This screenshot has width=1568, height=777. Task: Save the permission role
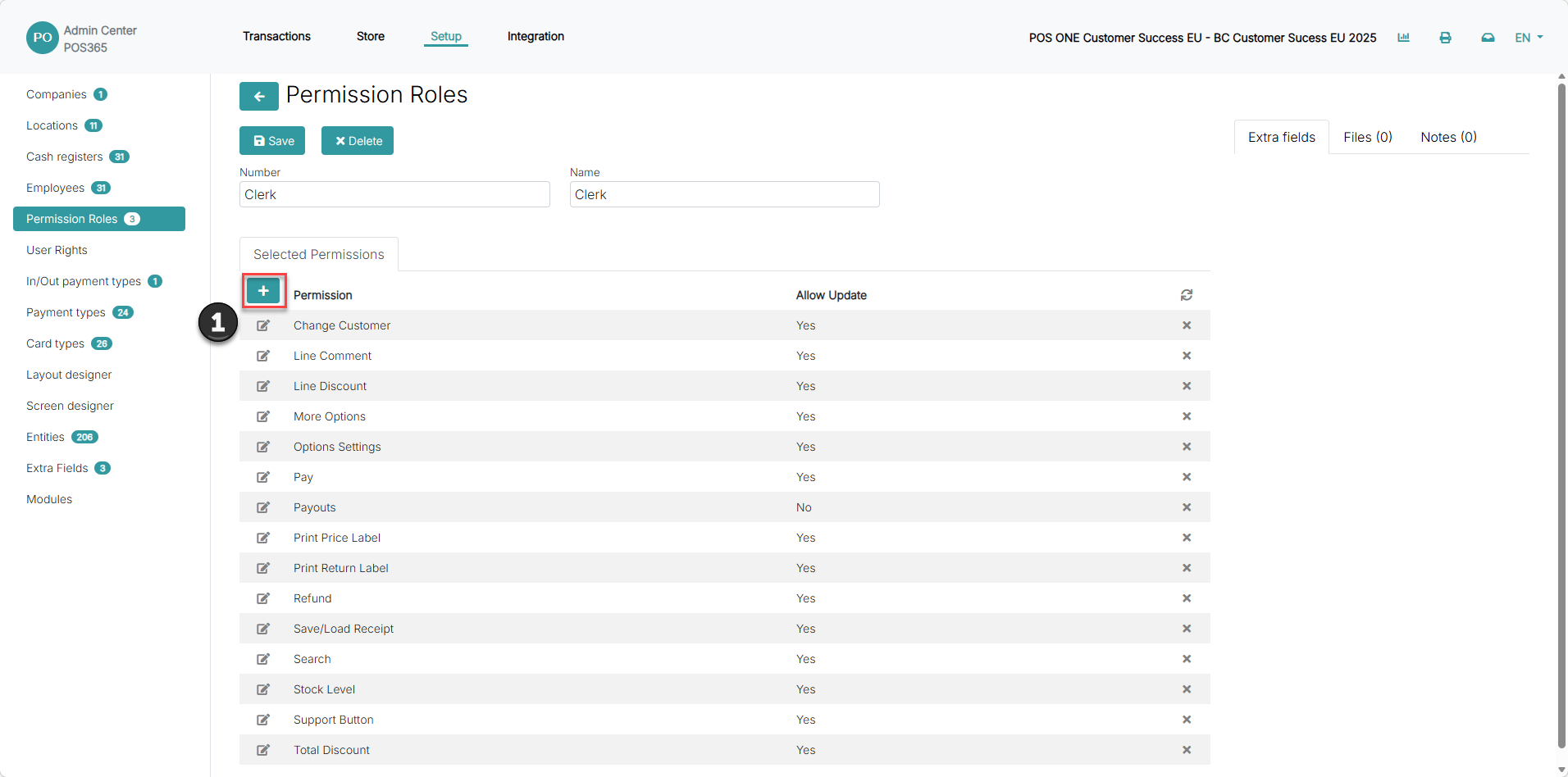coord(272,140)
